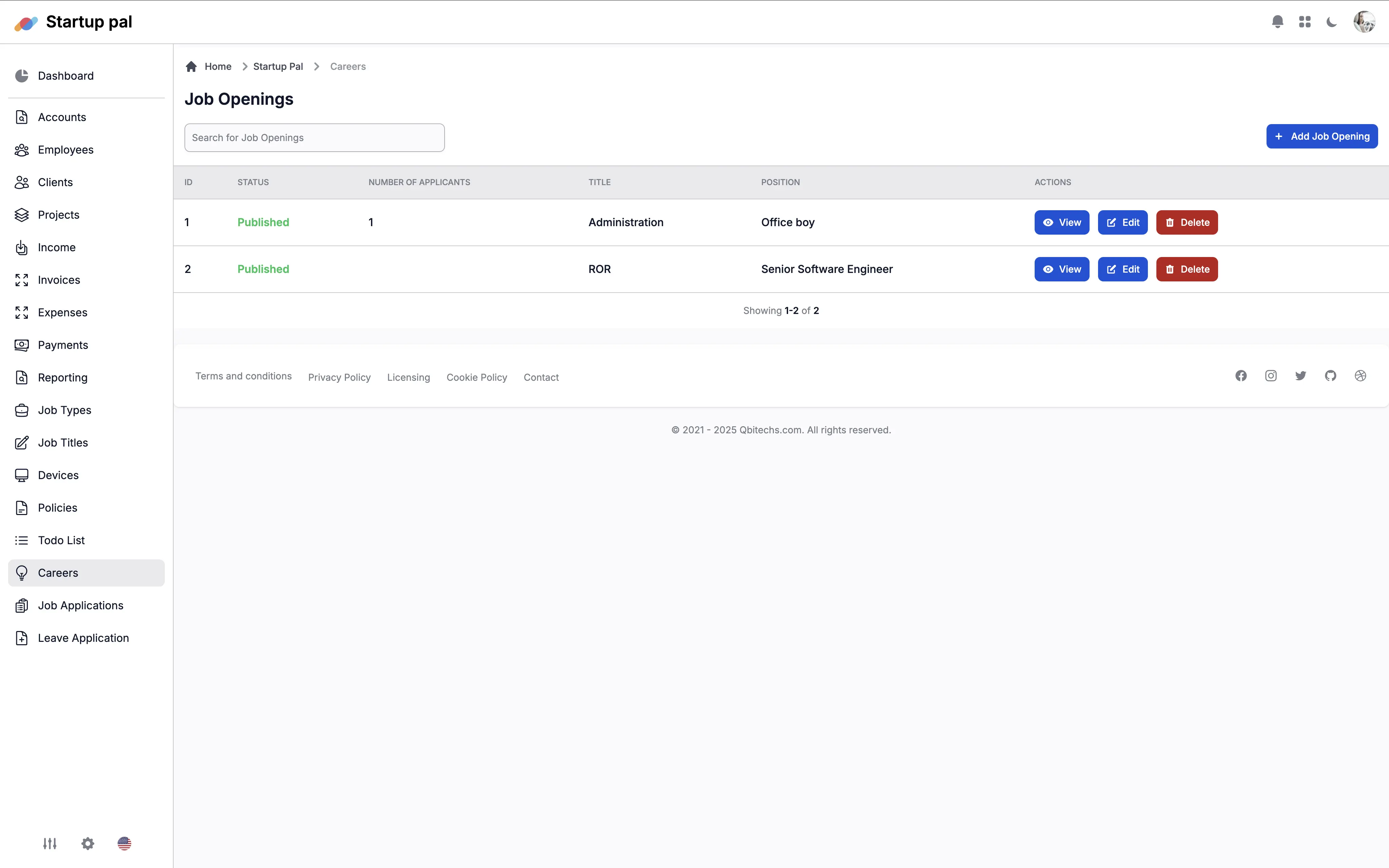Open the Twitter footer icon
Screen dimensions: 1389x868
tap(1300, 376)
